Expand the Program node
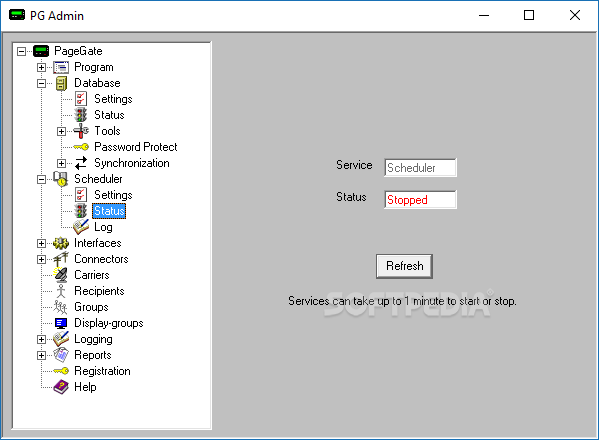Viewport: 599px width, 440px height. point(41,67)
